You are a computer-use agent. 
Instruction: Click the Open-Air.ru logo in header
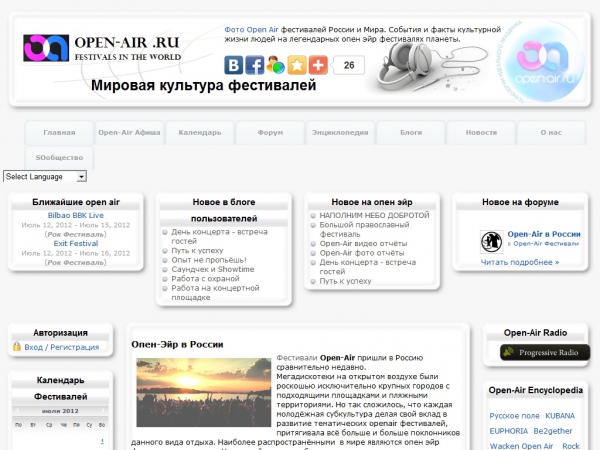click(102, 48)
